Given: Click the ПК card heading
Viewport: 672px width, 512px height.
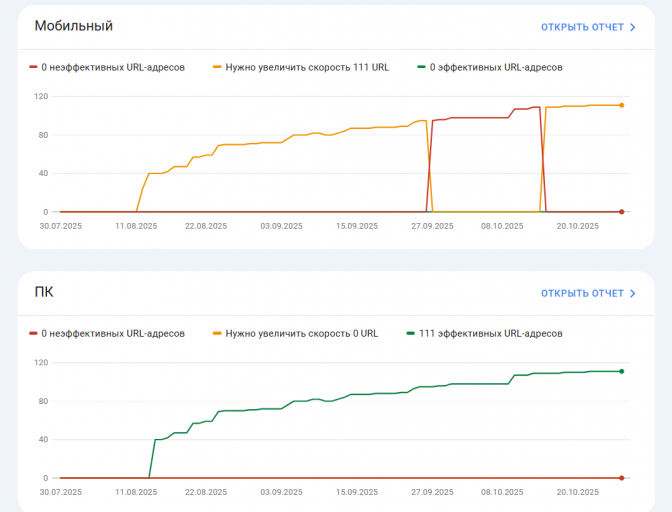Looking at the screenshot, I should point(44,292).
